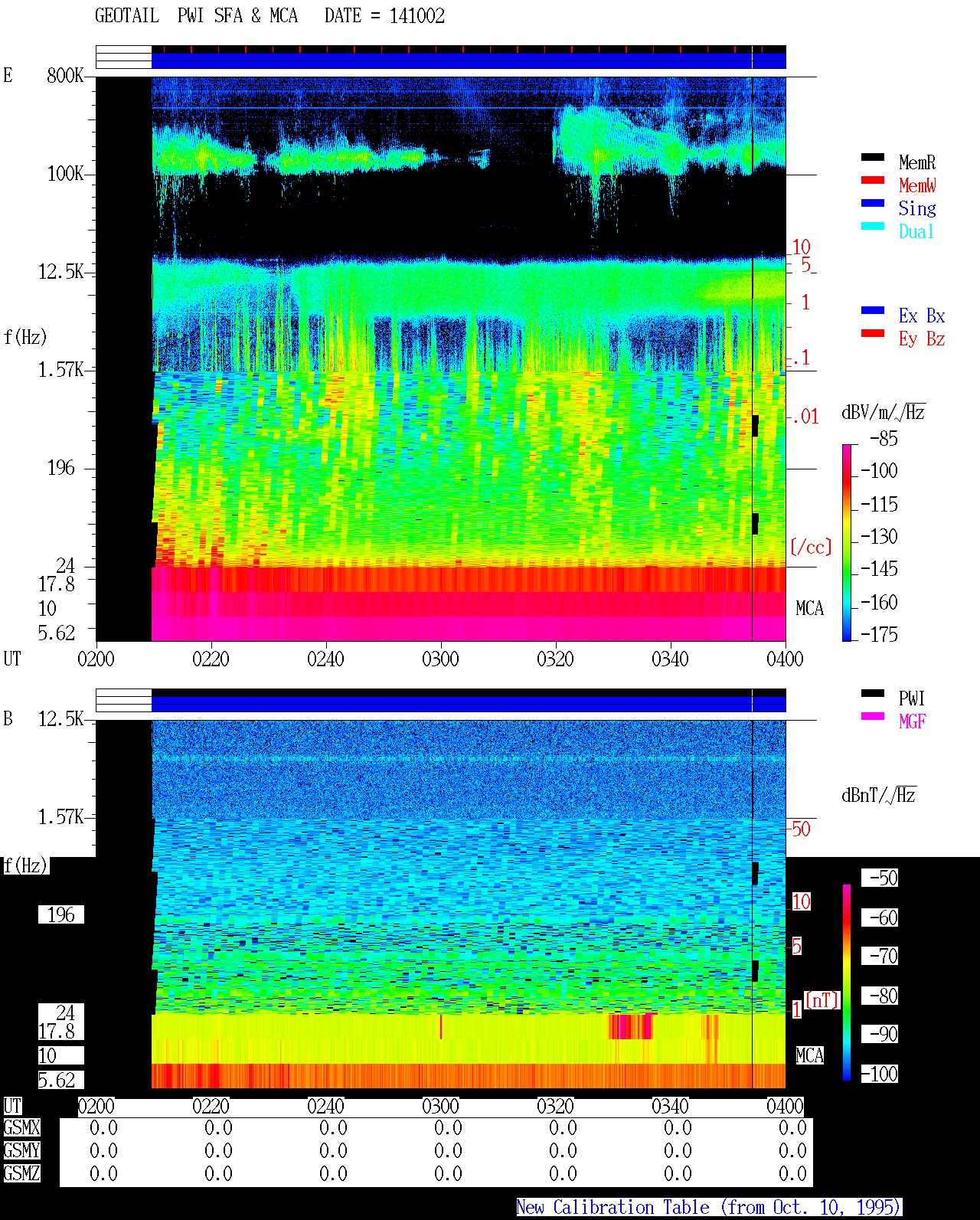
Task: Open the New Calibration Table link
Action: click(708, 1207)
